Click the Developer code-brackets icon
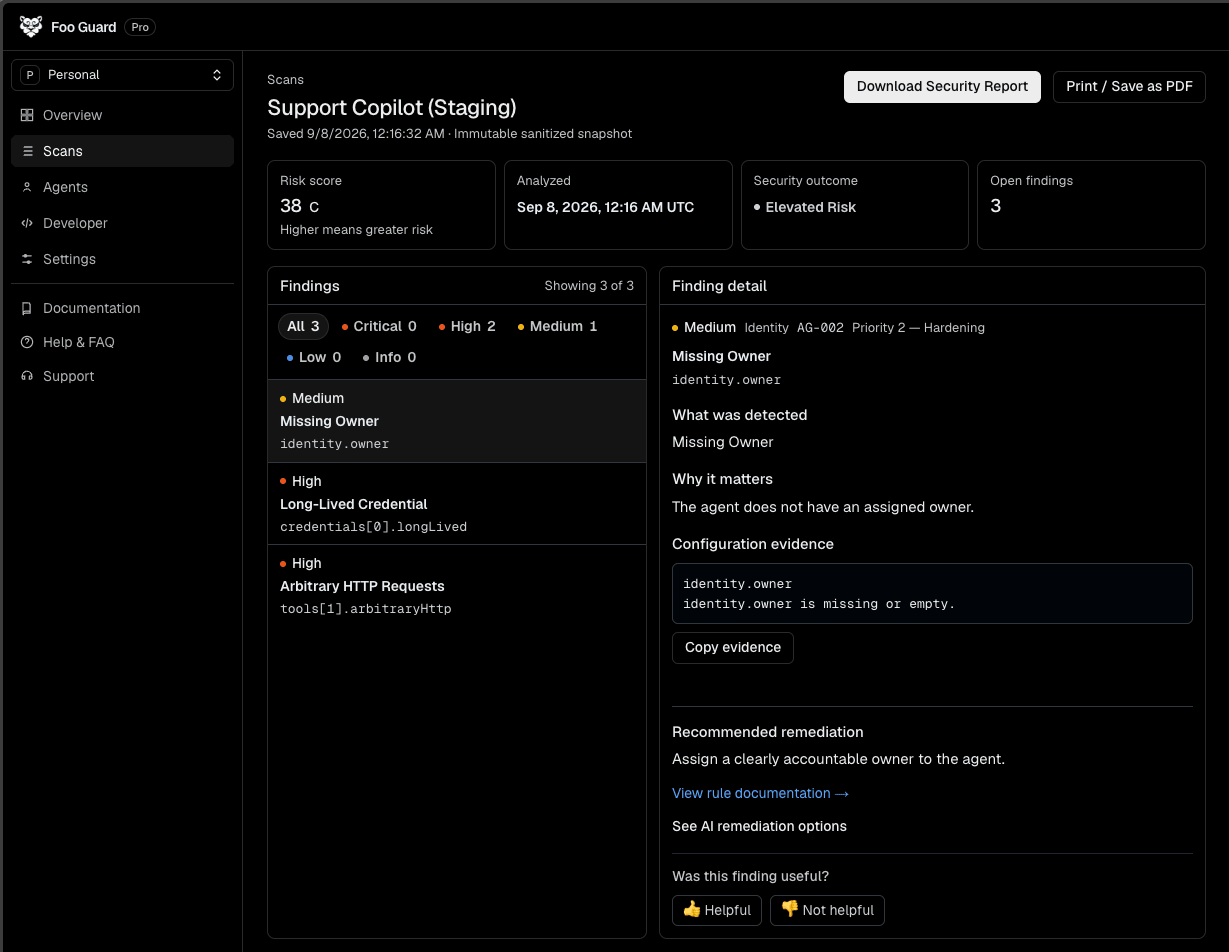The width and height of the screenshot is (1229, 952). pyautogui.click(x=27, y=223)
